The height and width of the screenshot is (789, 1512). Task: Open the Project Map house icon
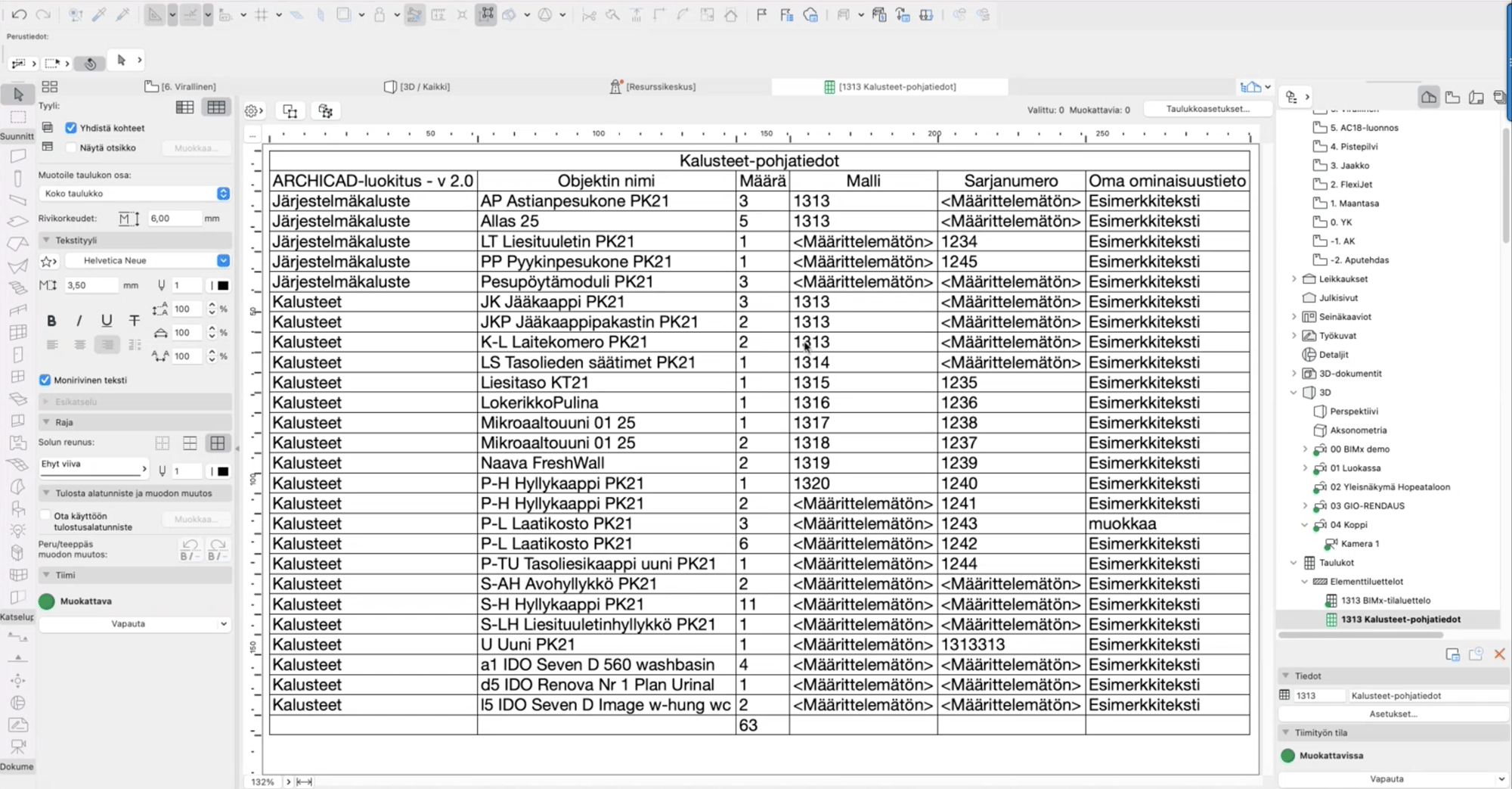[1428, 97]
